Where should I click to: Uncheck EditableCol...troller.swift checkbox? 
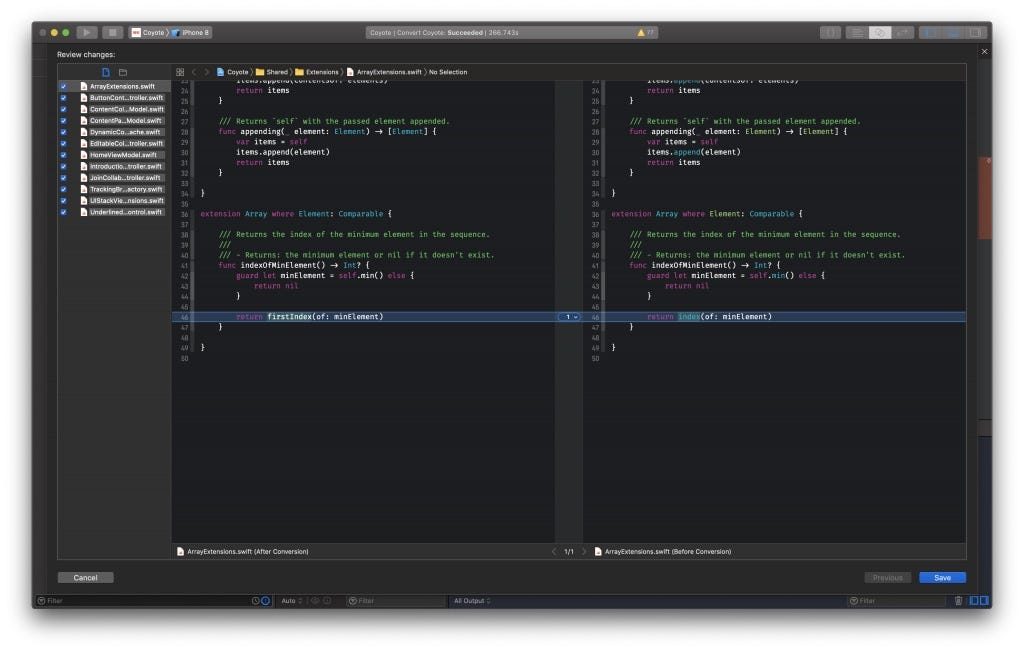click(63, 144)
